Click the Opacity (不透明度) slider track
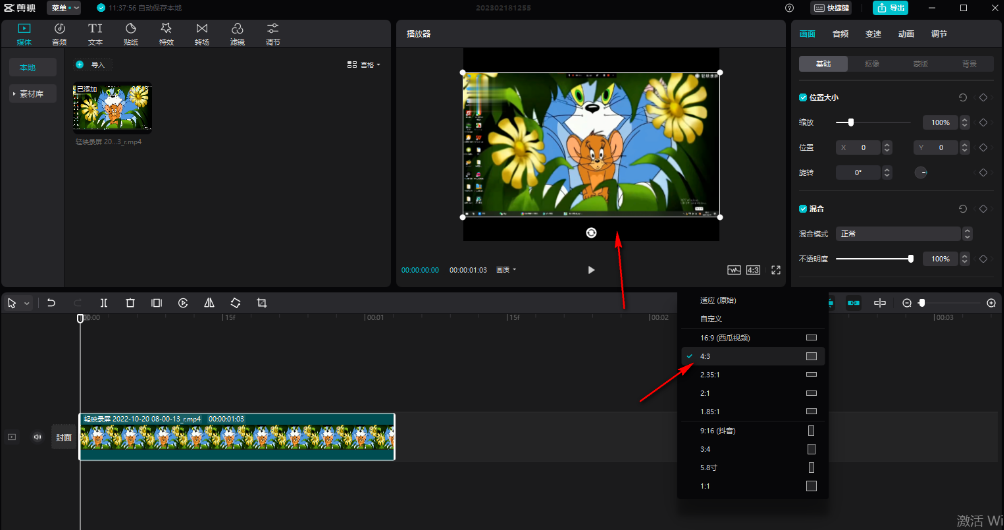Viewport: 1004px width, 530px height. (x=872, y=259)
